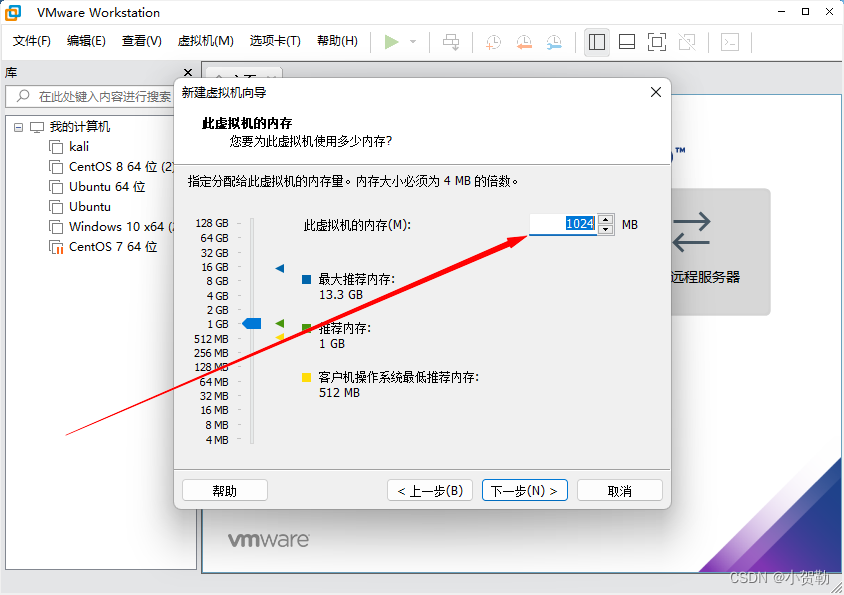This screenshot has width=844, height=595.
Task: Click the 4 MB scale label
Action: pyautogui.click(x=217, y=440)
